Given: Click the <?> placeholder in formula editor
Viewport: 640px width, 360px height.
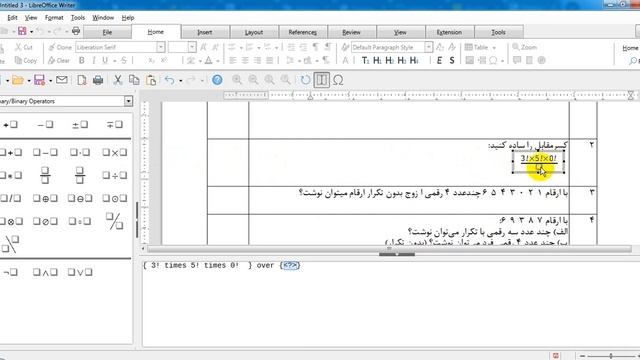Looking at the screenshot, I should click(290, 265).
